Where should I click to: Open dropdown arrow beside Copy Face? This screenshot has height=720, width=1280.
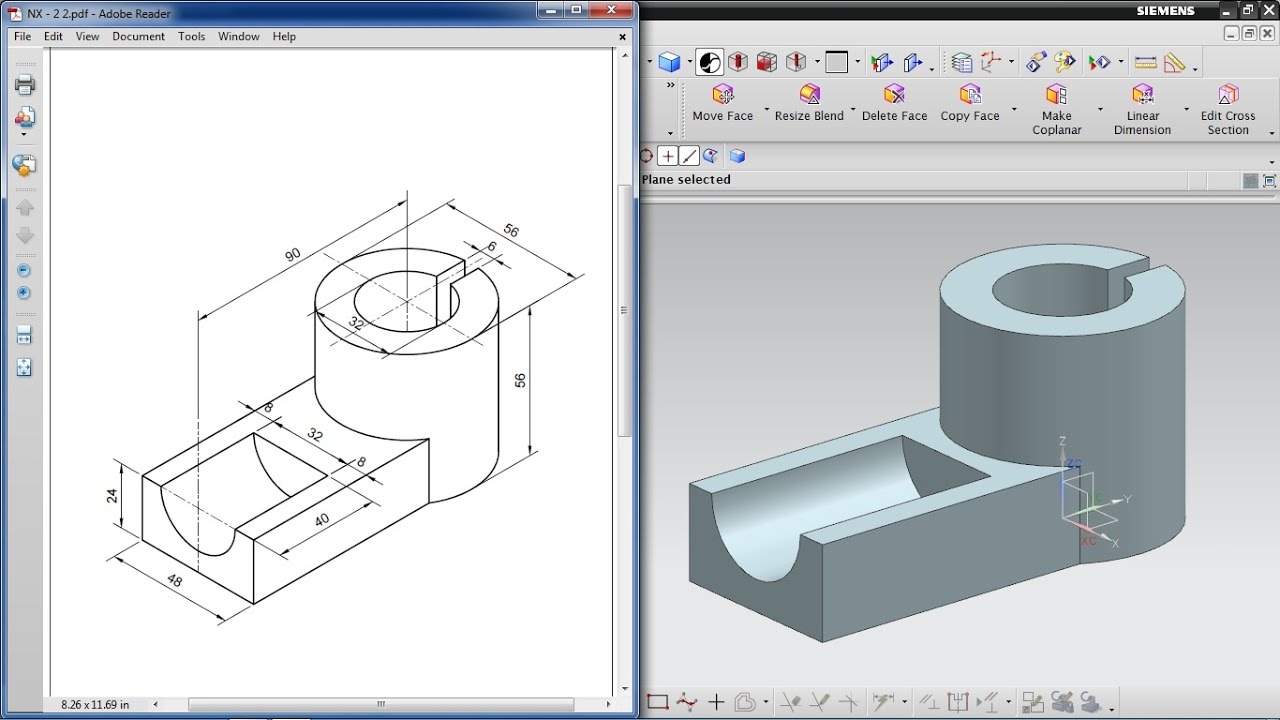[1014, 109]
